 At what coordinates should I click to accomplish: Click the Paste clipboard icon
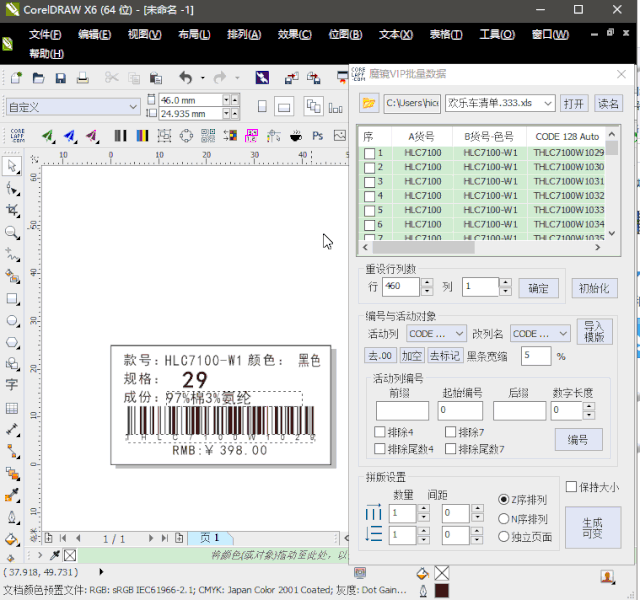click(x=156, y=78)
